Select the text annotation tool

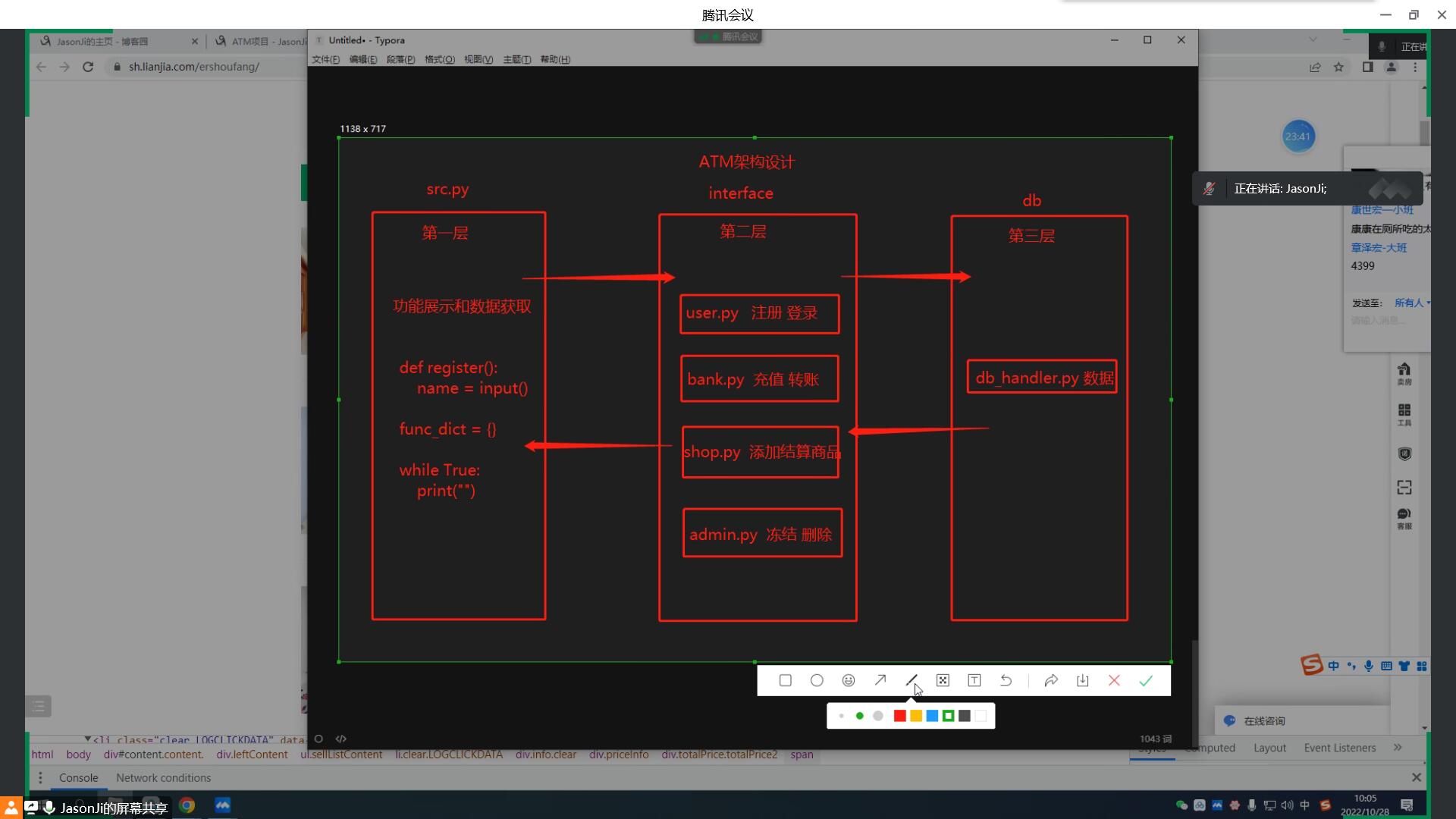(x=974, y=681)
